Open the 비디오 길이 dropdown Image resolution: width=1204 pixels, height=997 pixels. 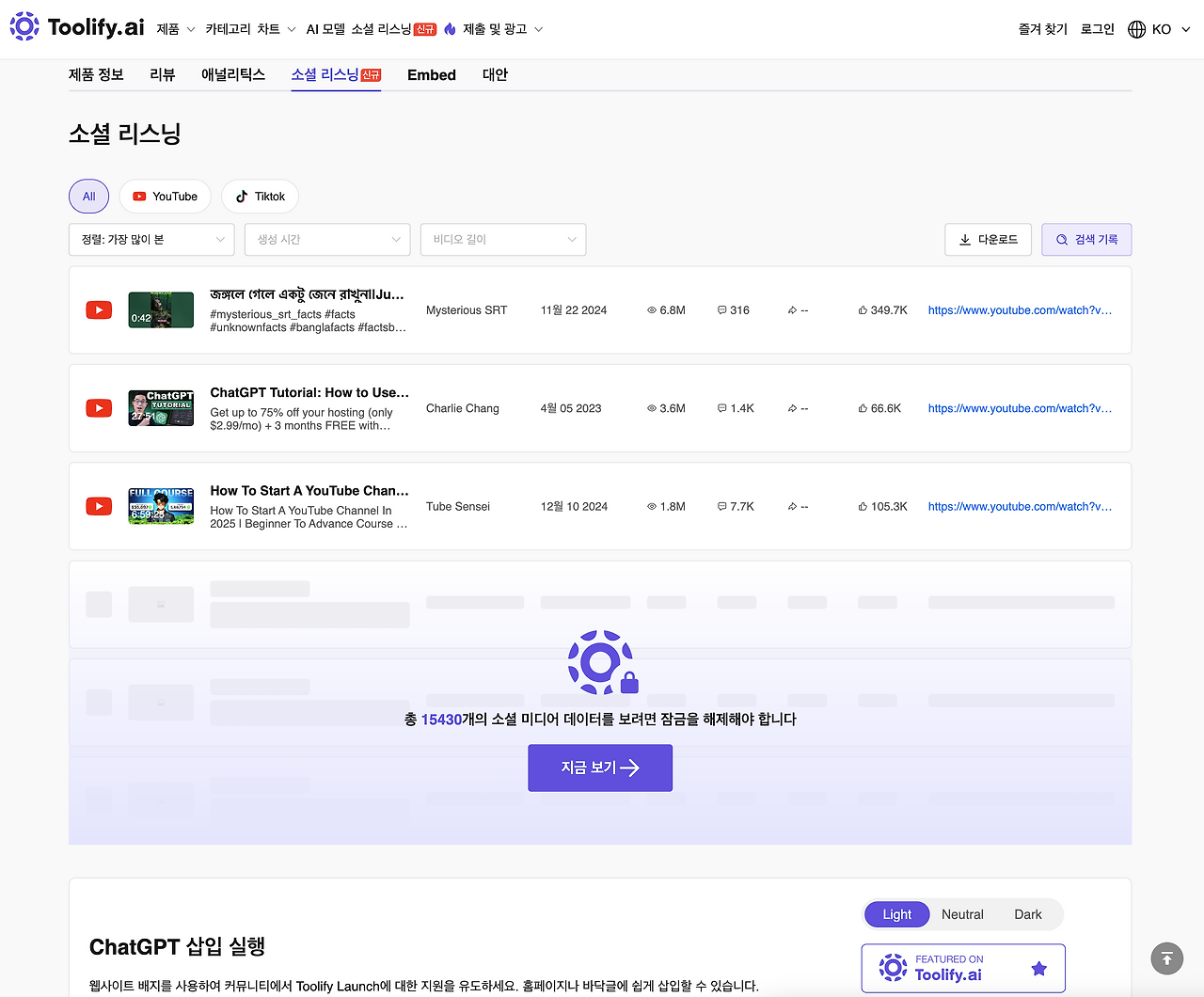point(502,240)
